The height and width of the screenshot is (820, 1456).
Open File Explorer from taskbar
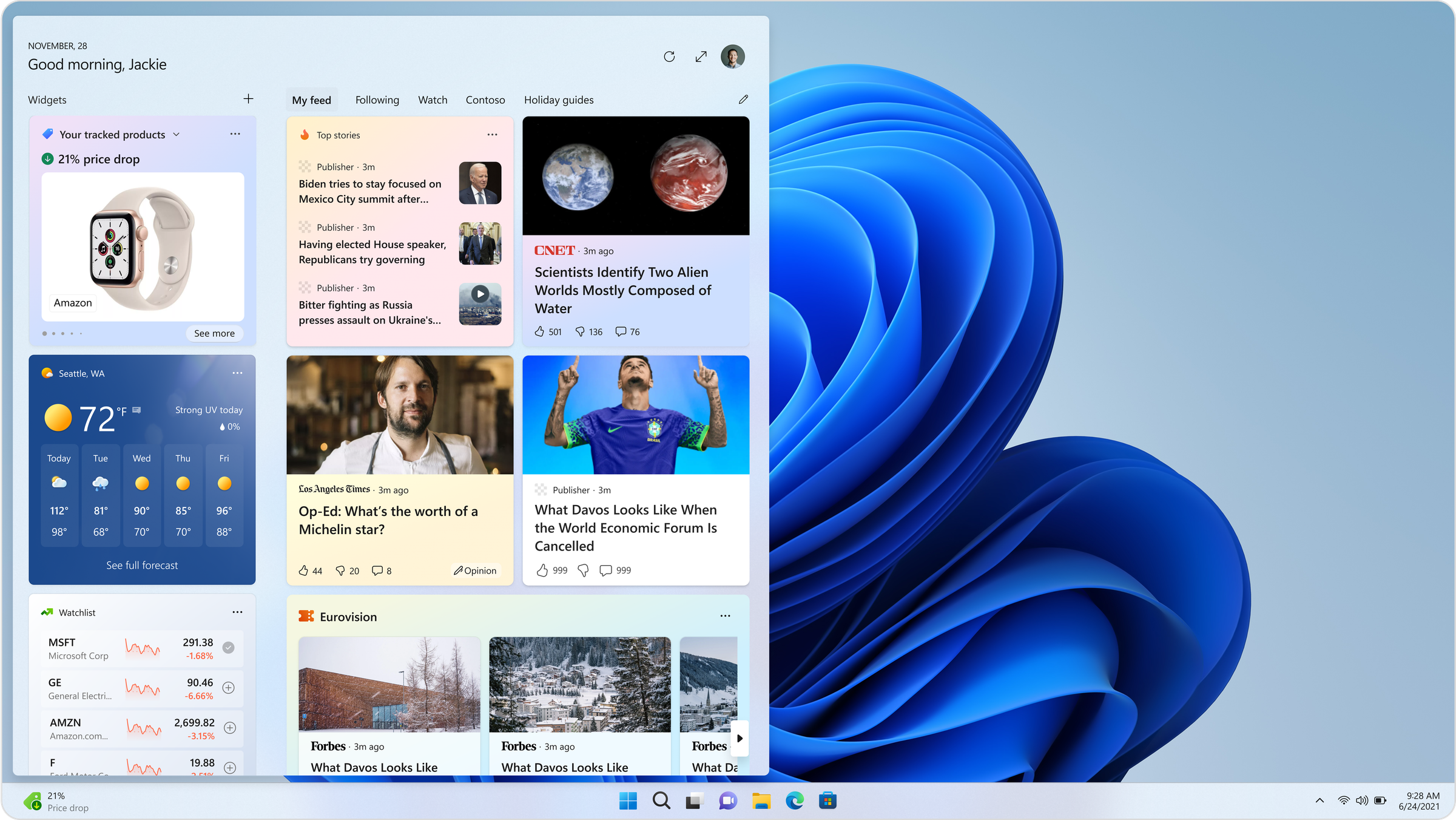click(x=761, y=801)
